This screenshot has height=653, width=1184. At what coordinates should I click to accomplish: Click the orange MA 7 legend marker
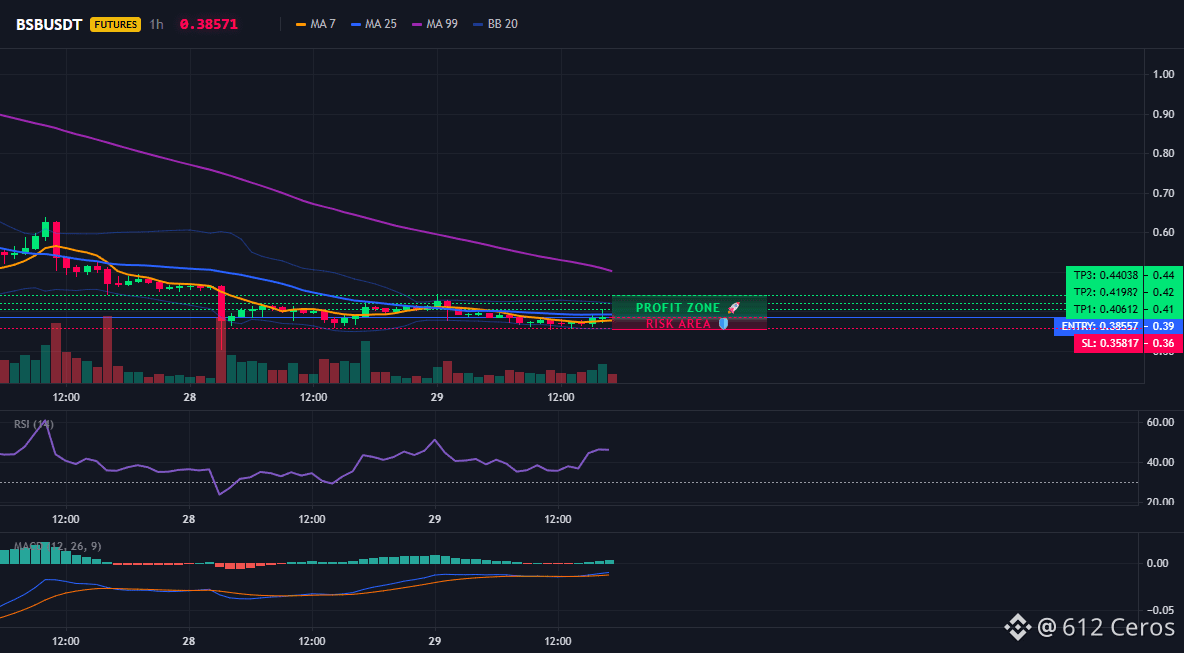click(x=301, y=24)
